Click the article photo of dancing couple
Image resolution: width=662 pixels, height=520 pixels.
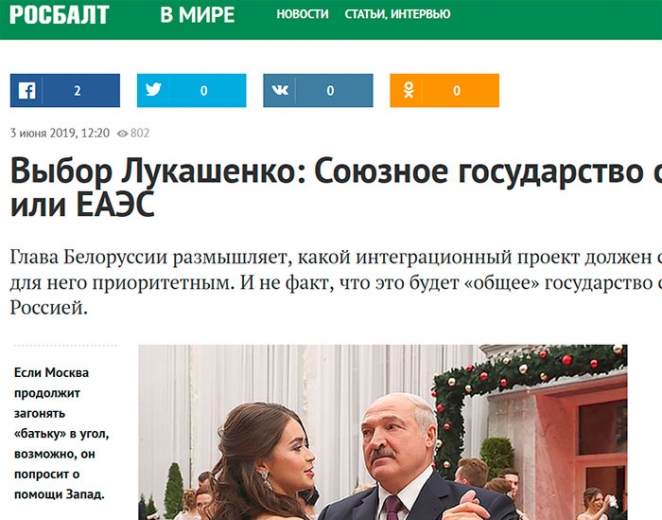(x=383, y=432)
